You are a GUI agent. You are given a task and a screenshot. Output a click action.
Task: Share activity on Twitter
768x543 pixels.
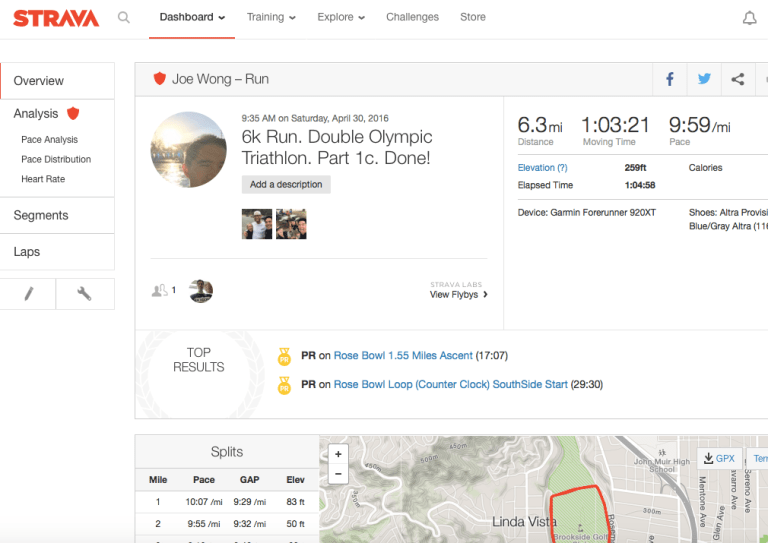click(704, 80)
